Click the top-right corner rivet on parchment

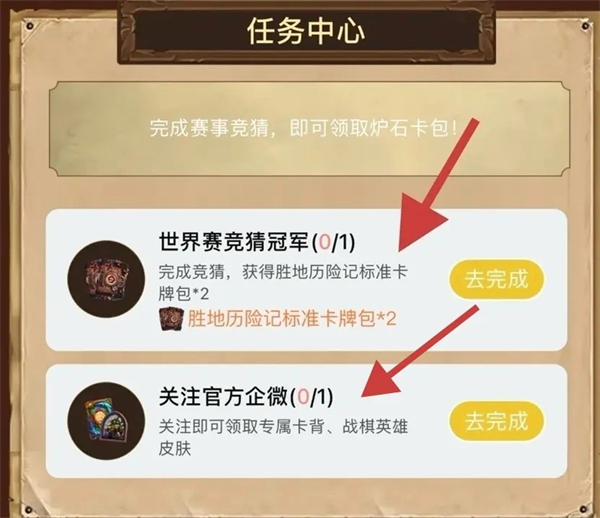(x=585, y=26)
